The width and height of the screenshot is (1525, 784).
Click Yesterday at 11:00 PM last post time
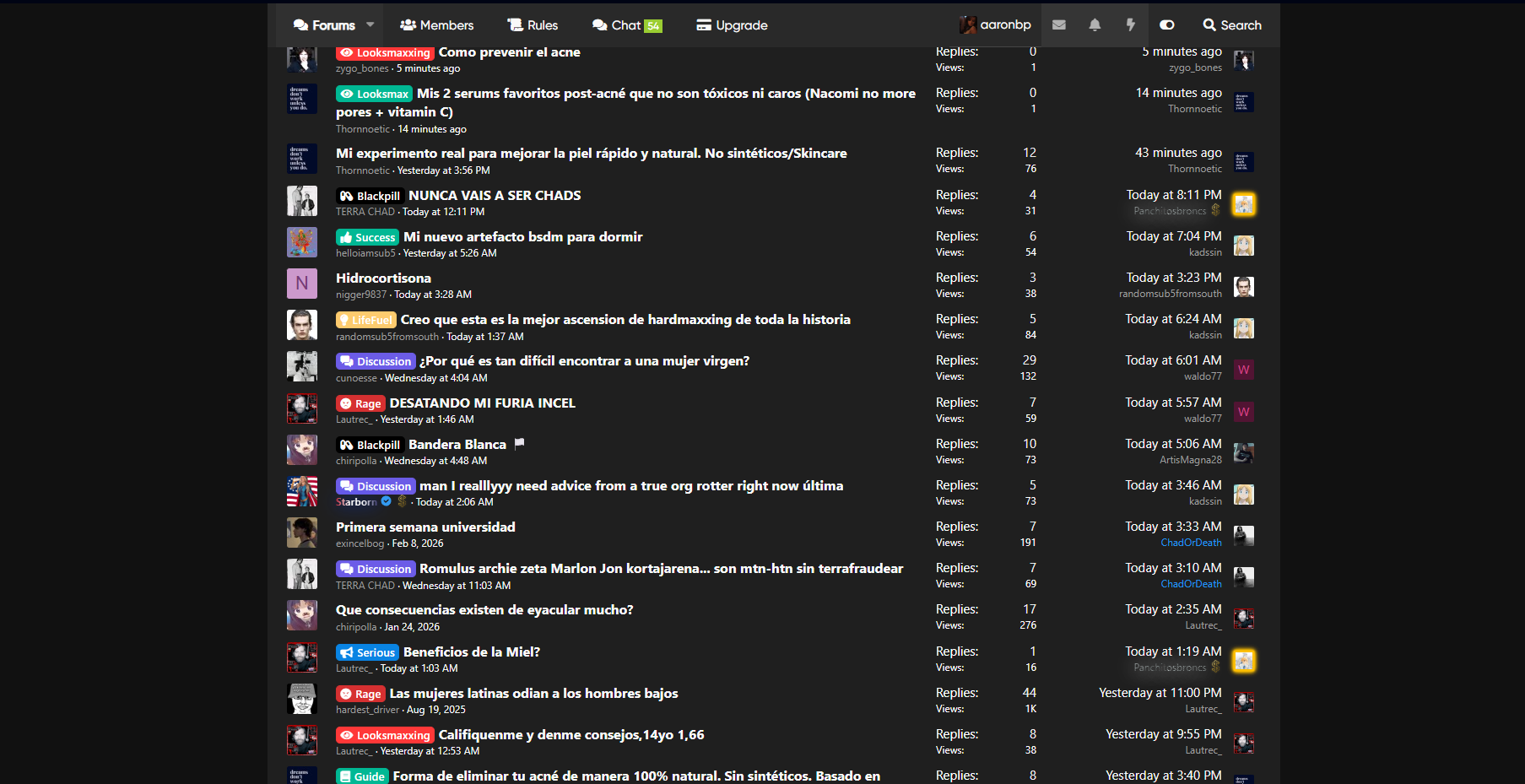1160,693
